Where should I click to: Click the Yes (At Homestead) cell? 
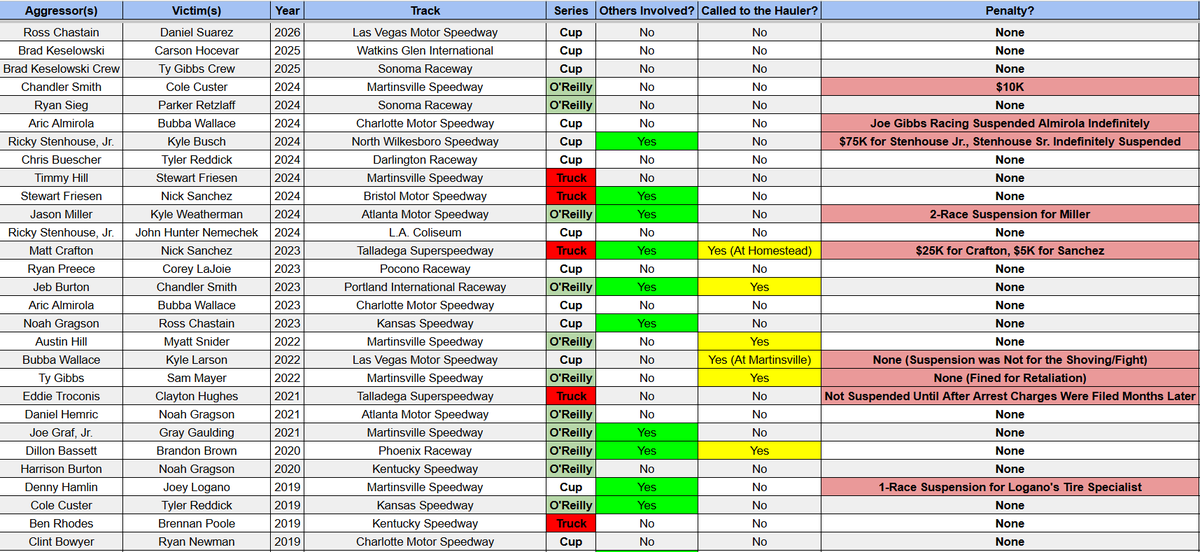click(759, 251)
